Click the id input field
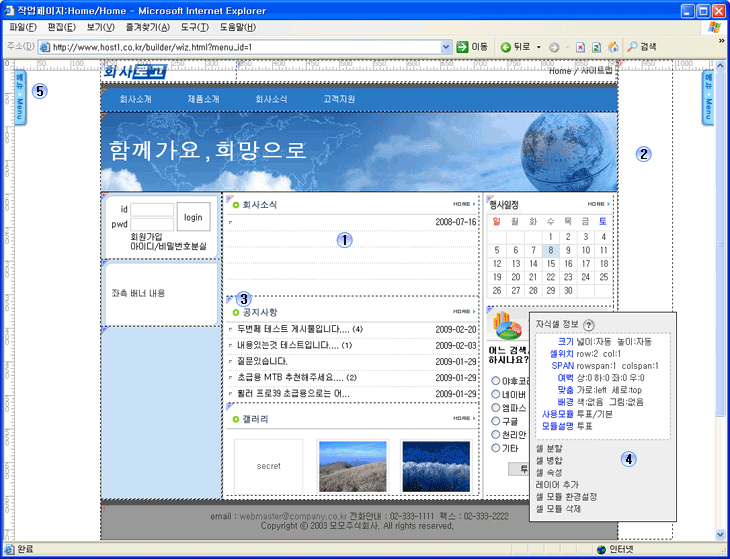Screen dimensions: 730x559 [x=152, y=210]
